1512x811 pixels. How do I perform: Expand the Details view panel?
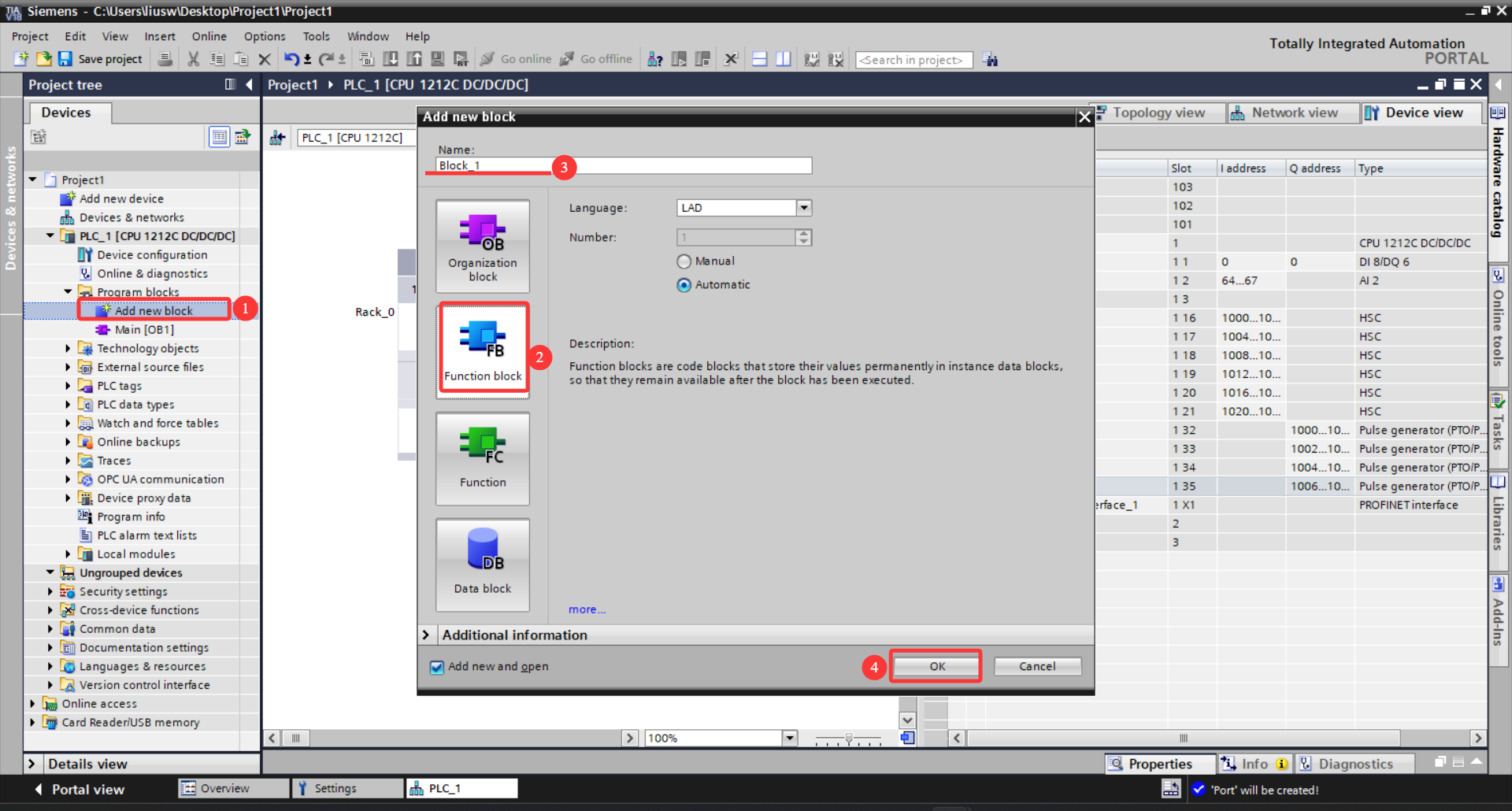(32, 764)
